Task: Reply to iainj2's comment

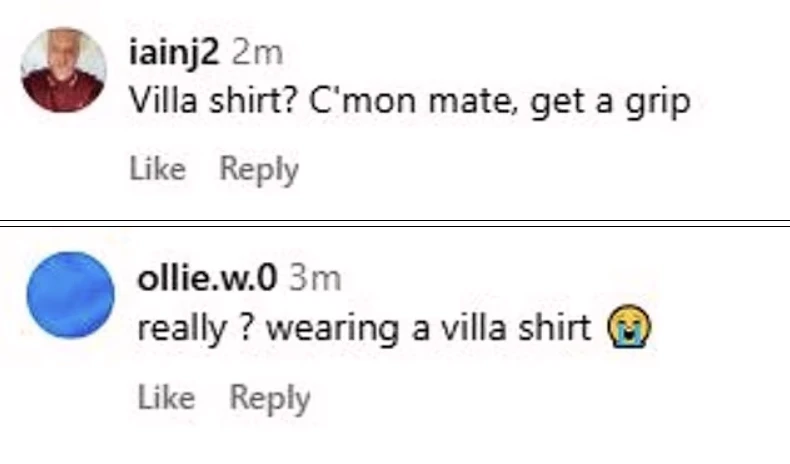Action: click(259, 169)
